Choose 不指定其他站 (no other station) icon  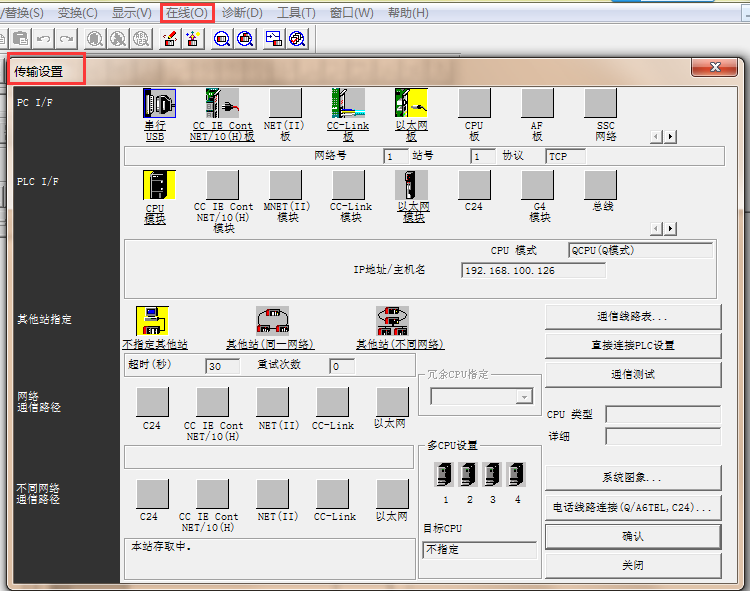[x=153, y=321]
